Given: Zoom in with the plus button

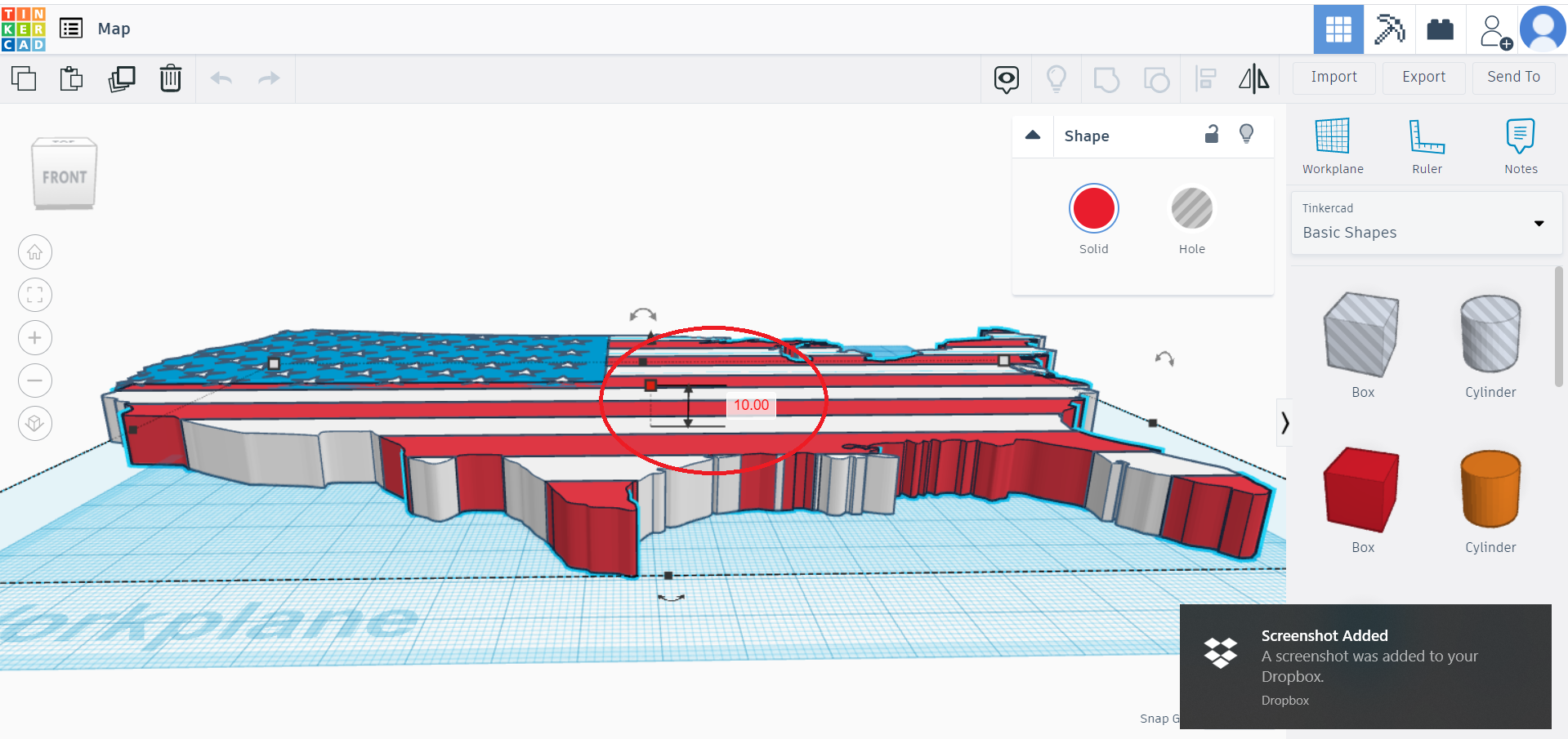Looking at the screenshot, I should pos(35,338).
